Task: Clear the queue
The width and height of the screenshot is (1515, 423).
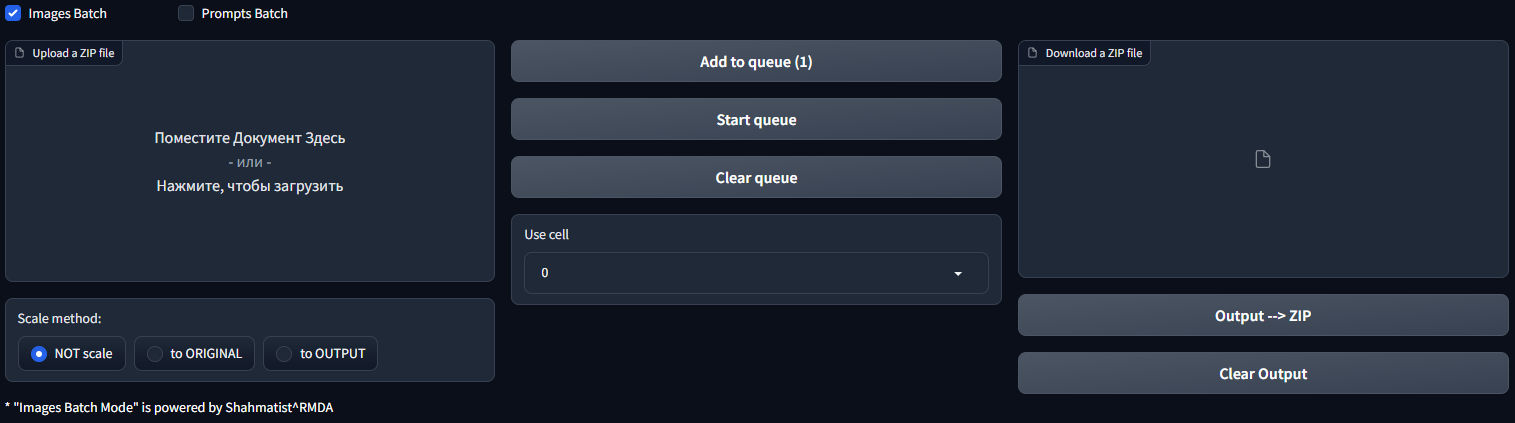Action: pyautogui.click(x=756, y=178)
